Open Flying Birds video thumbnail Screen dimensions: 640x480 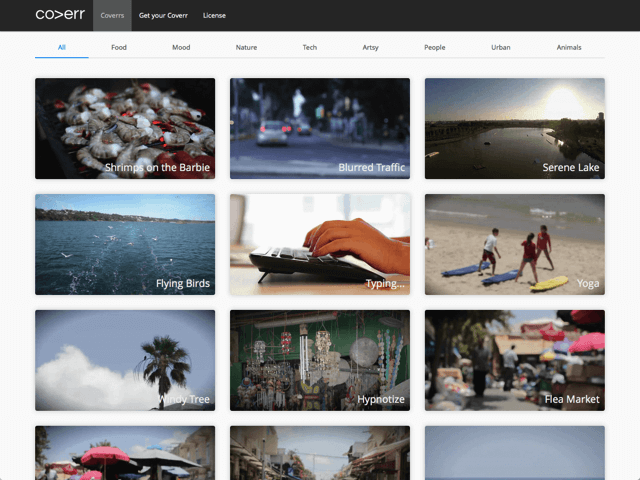125,244
